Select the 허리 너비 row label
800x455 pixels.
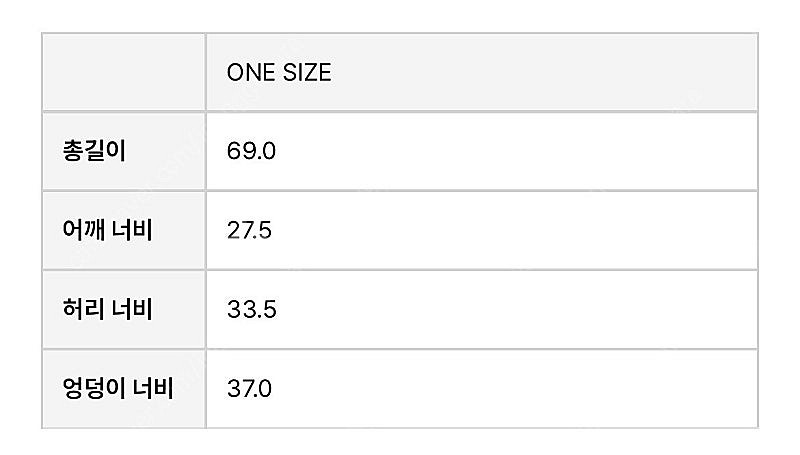(x=108, y=309)
